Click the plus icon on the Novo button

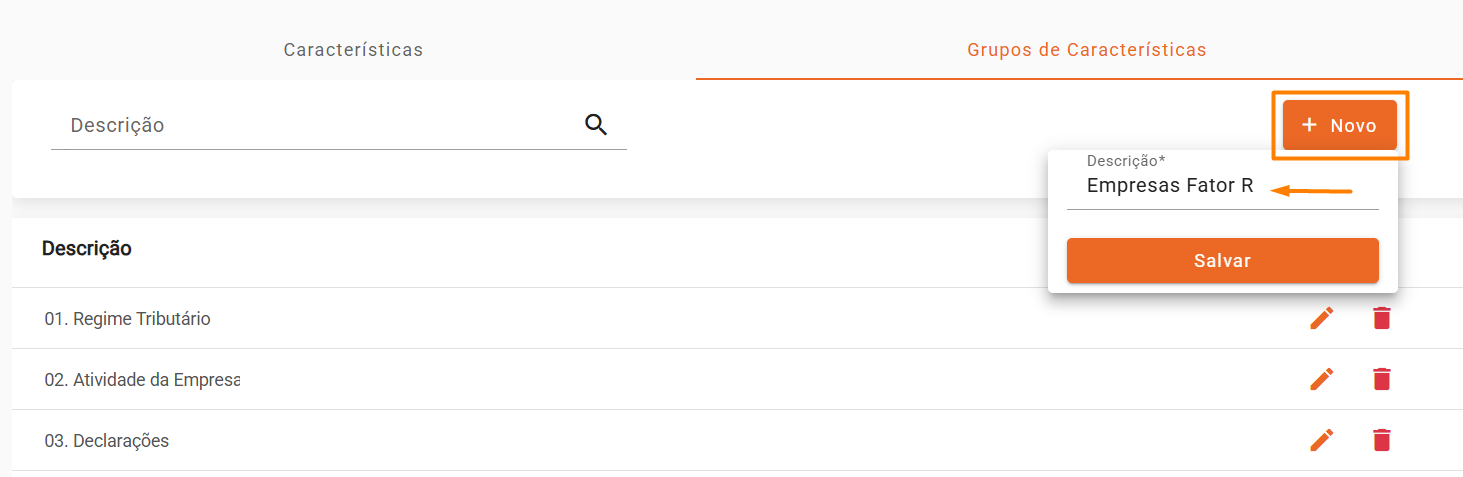click(x=1309, y=125)
